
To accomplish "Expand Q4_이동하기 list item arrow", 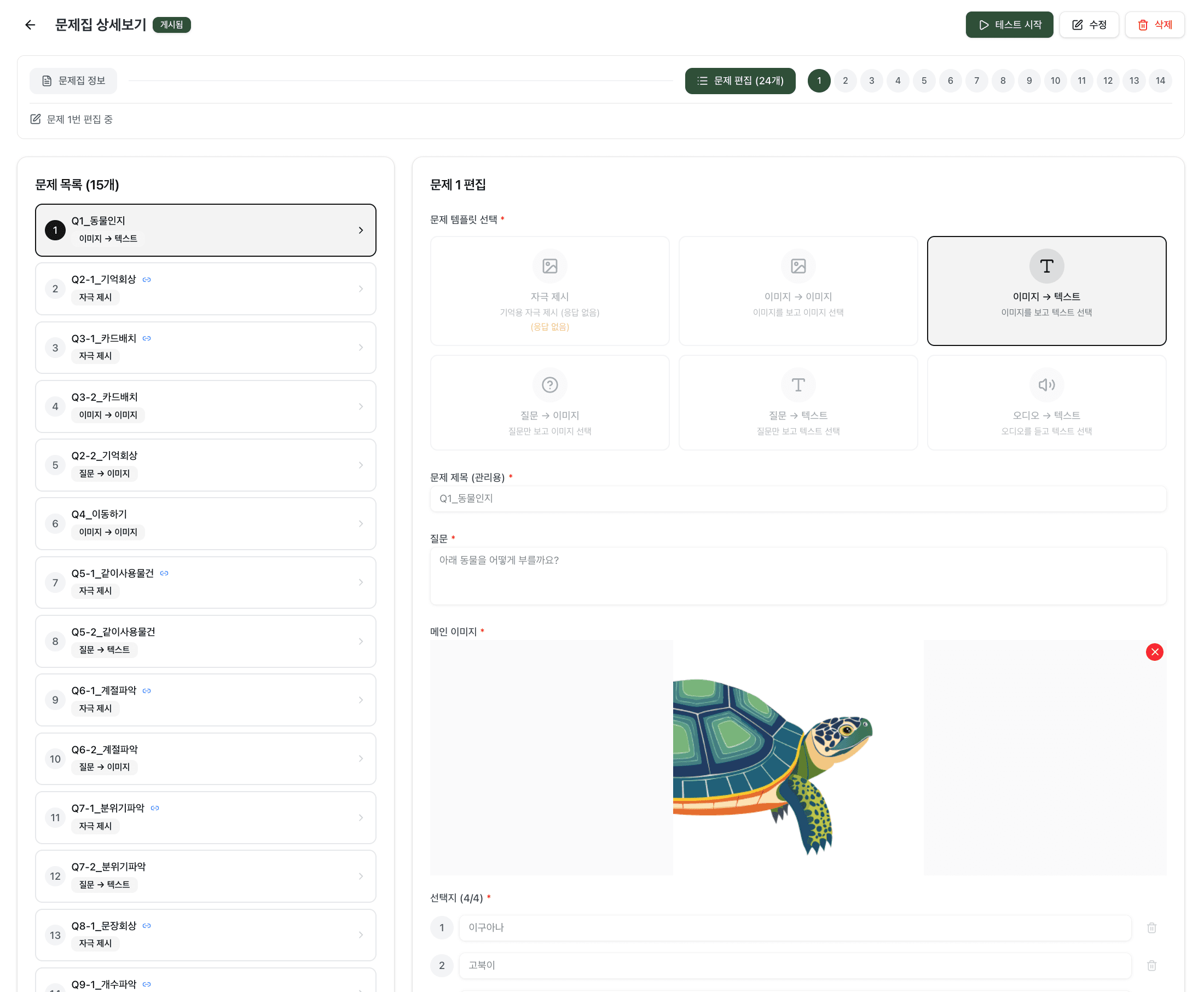I will [361, 523].
